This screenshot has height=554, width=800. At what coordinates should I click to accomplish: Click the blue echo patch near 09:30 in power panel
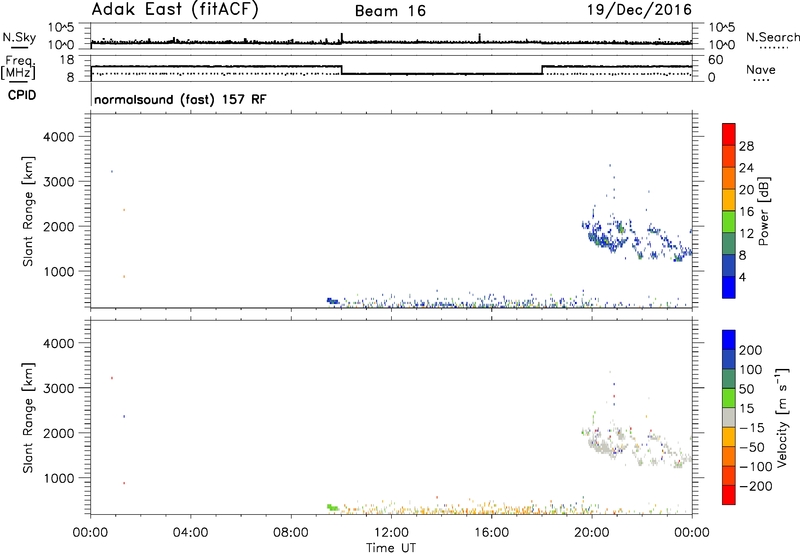click(x=333, y=301)
